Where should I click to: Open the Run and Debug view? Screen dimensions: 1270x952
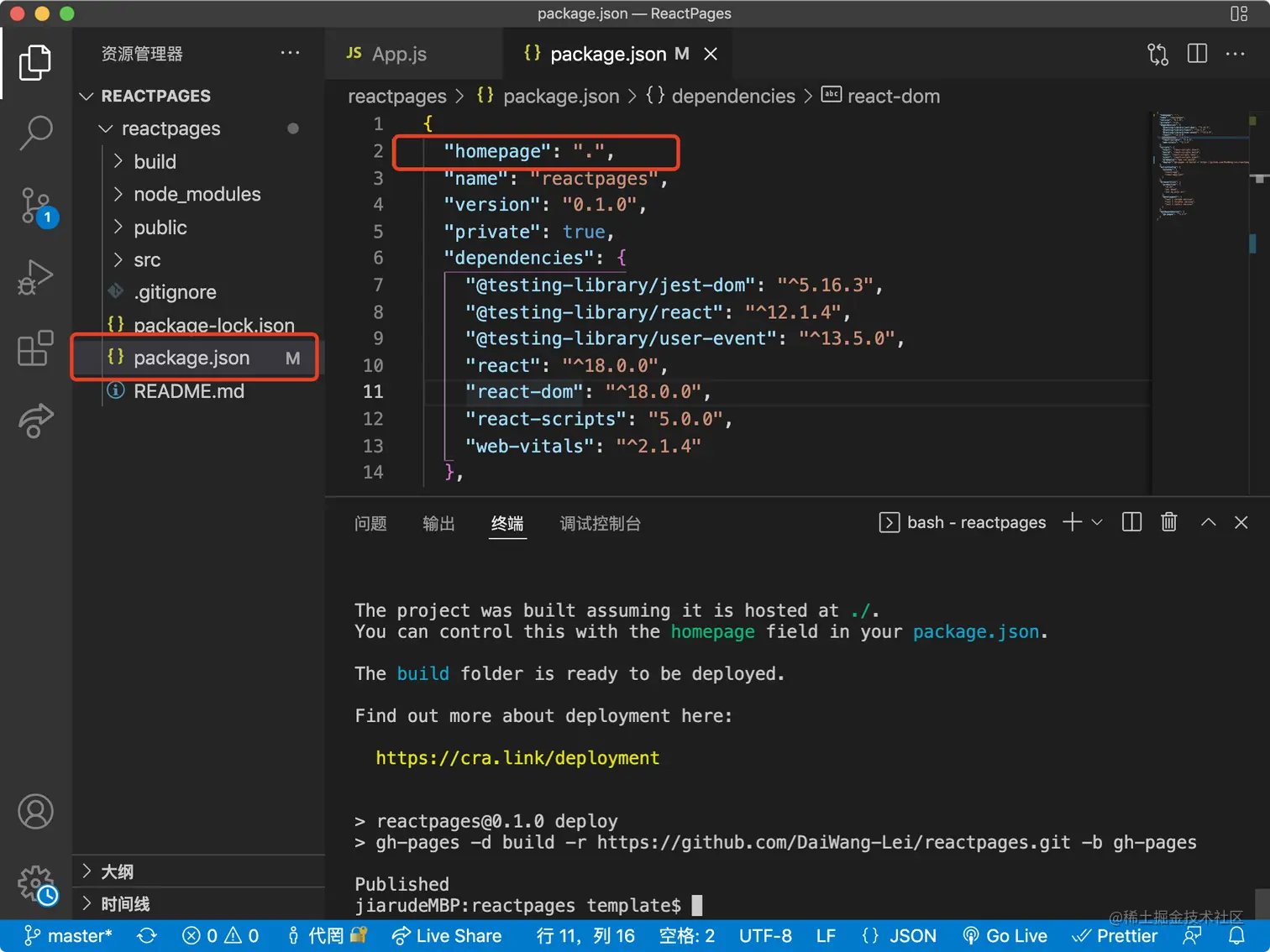pos(35,277)
